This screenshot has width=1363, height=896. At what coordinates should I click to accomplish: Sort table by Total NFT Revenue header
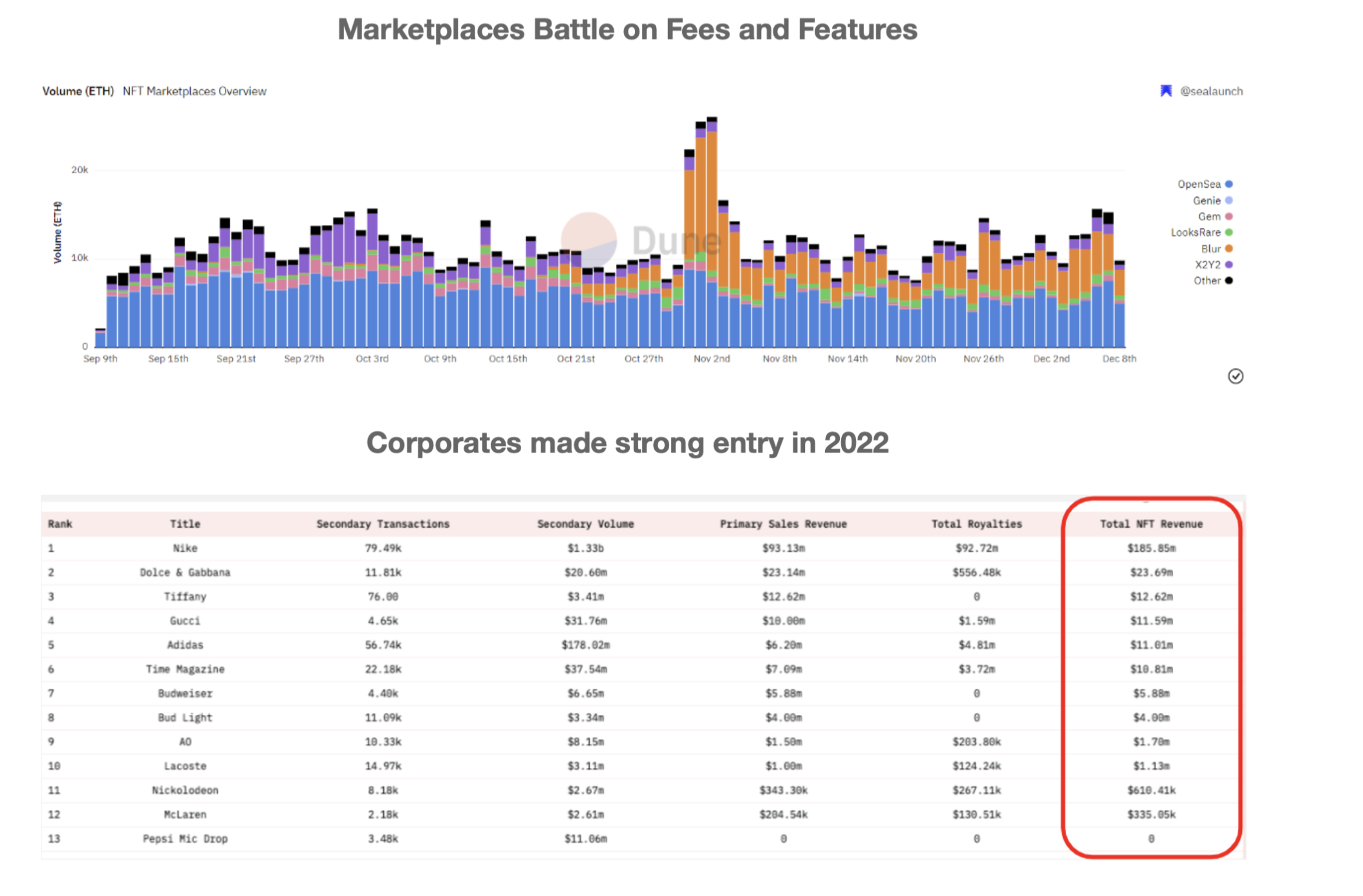coord(1151,524)
